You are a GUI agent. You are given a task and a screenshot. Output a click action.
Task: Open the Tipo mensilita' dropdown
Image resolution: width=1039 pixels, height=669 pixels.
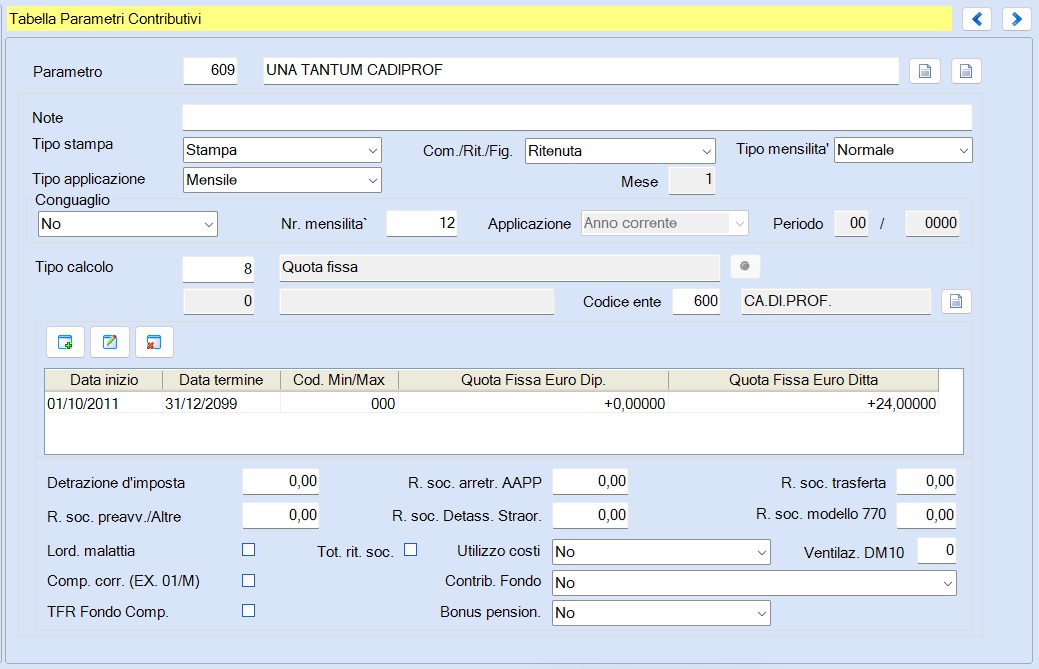[x=903, y=150]
